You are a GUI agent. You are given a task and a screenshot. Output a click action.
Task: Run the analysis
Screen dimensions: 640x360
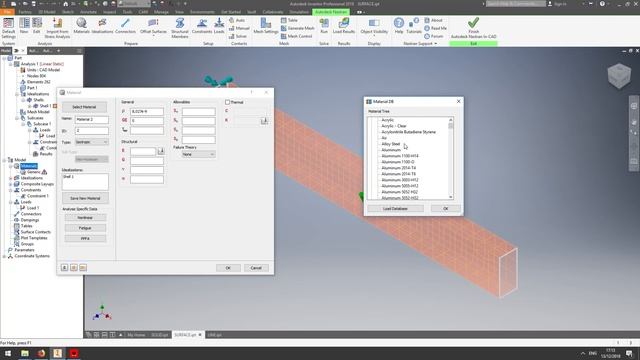[324, 26]
